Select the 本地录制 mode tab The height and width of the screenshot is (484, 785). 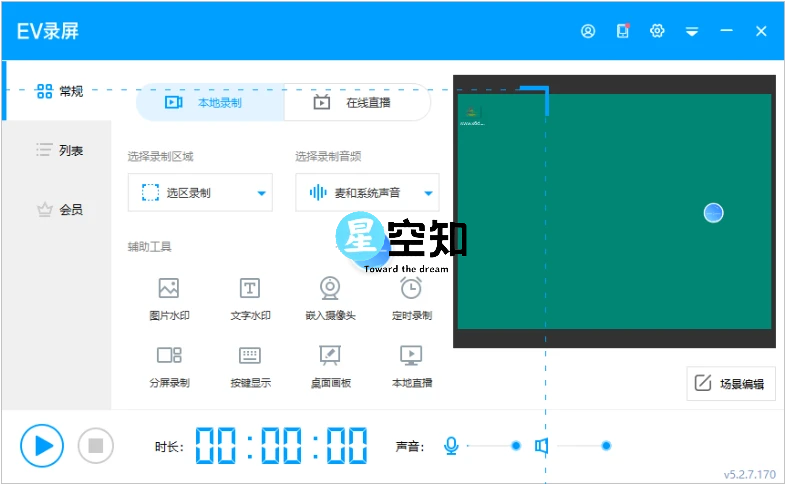[210, 103]
